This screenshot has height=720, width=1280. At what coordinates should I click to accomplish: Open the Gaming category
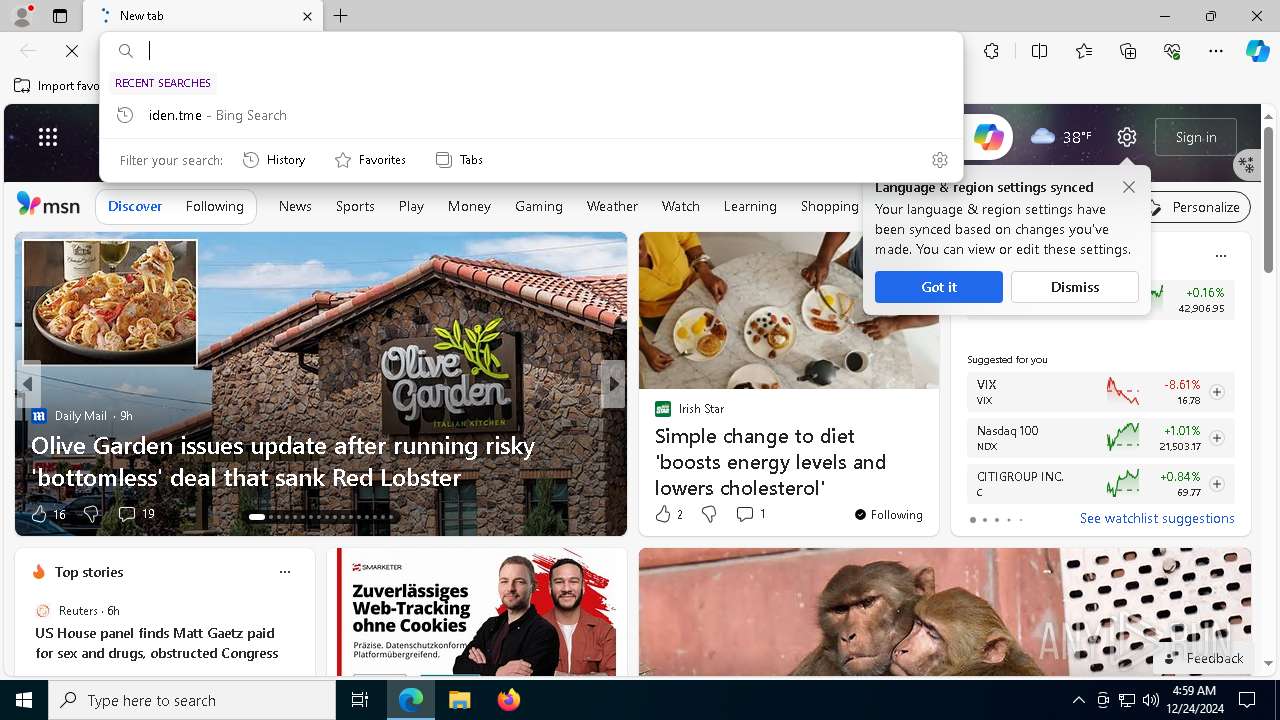[x=539, y=206]
